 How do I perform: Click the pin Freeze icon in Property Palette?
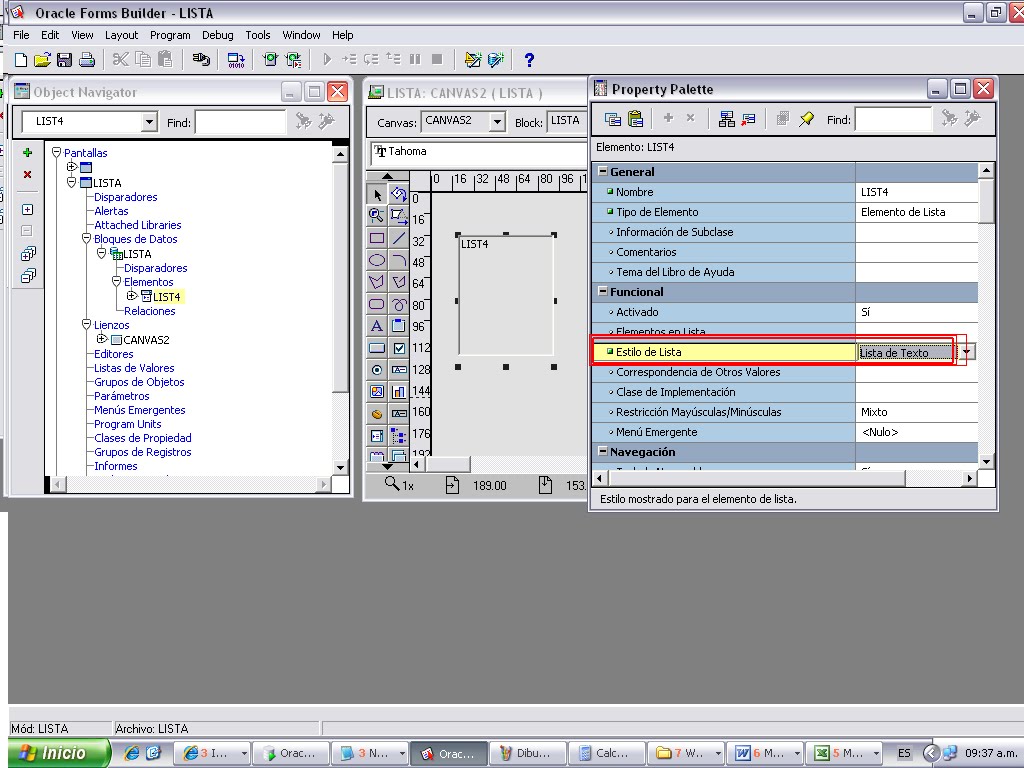807,119
